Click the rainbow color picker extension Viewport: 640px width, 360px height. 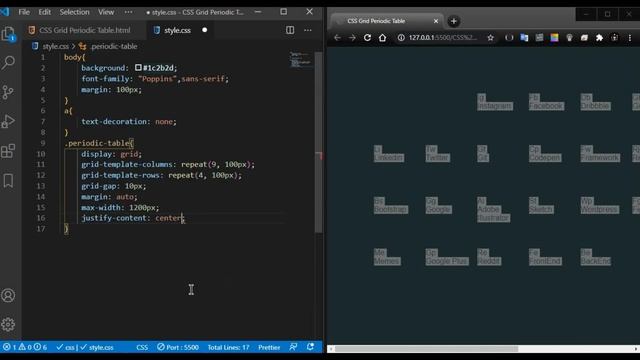[554, 38]
